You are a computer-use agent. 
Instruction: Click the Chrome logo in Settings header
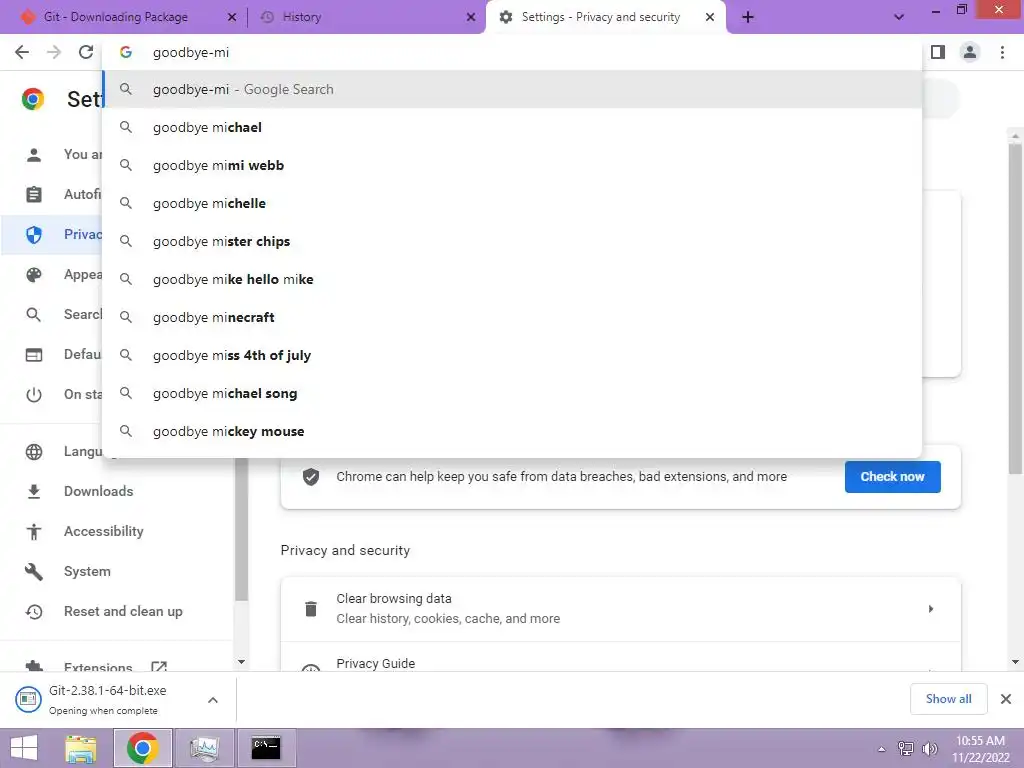point(33,99)
